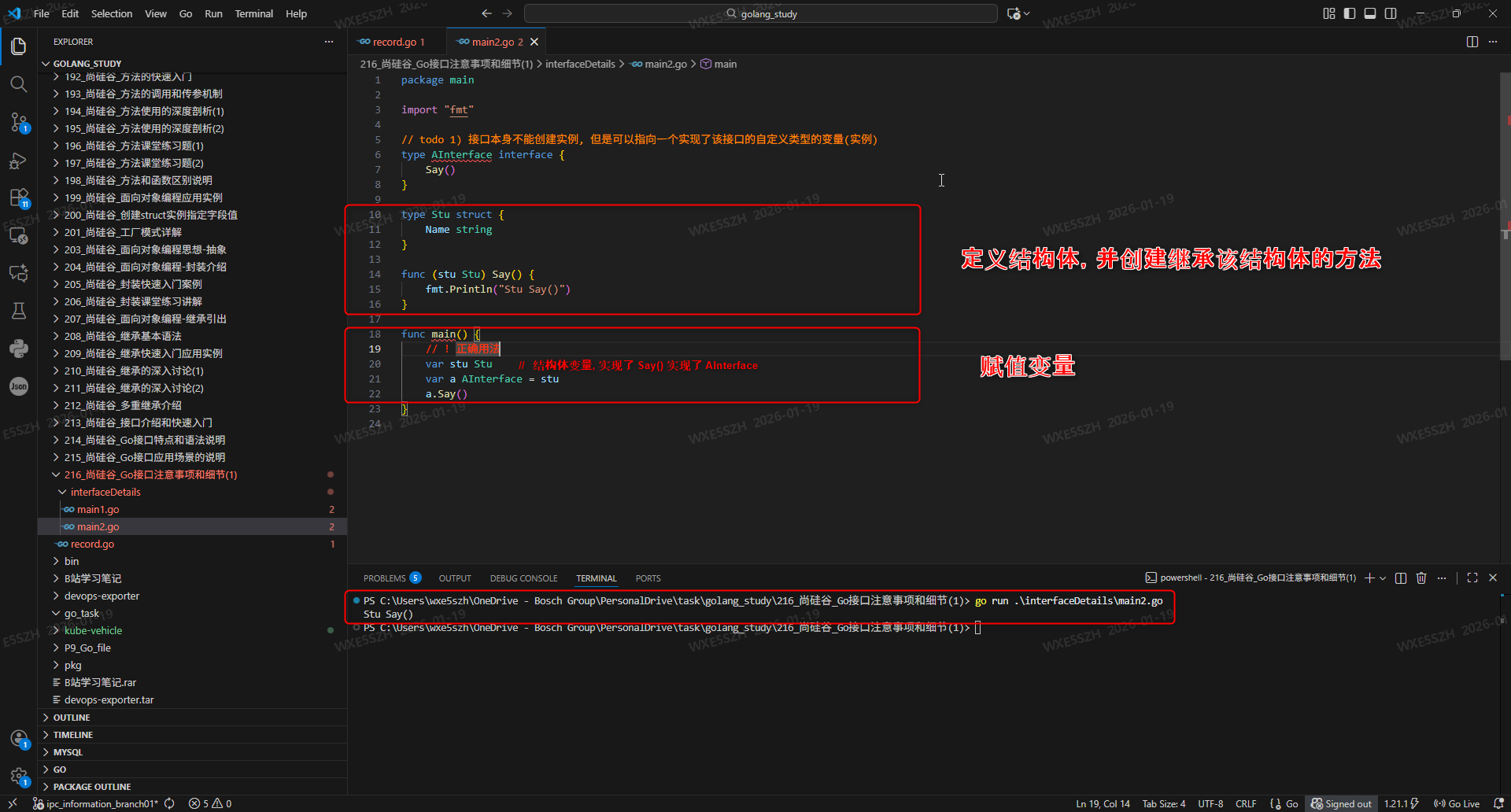Open the Json activity bar view

tap(19, 386)
